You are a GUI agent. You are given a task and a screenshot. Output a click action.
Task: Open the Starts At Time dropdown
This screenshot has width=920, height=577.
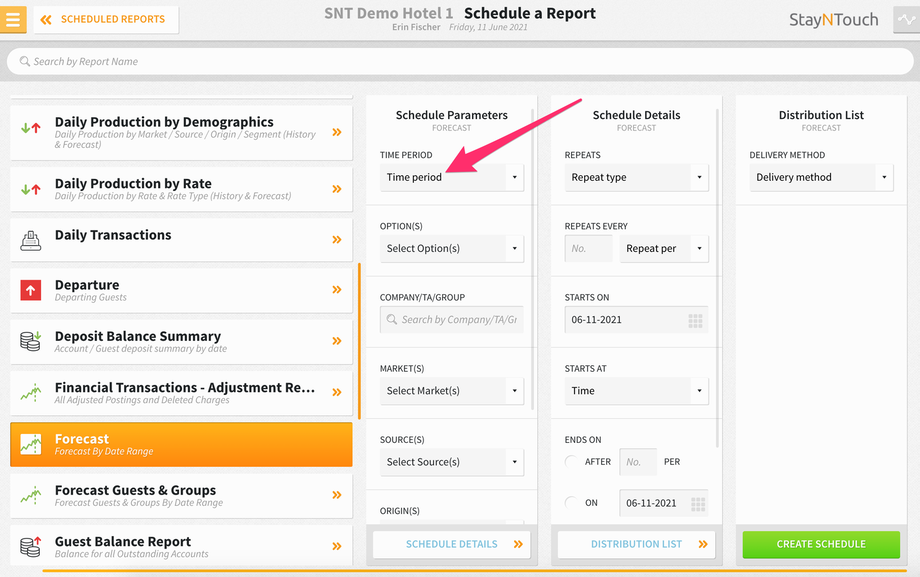point(636,391)
